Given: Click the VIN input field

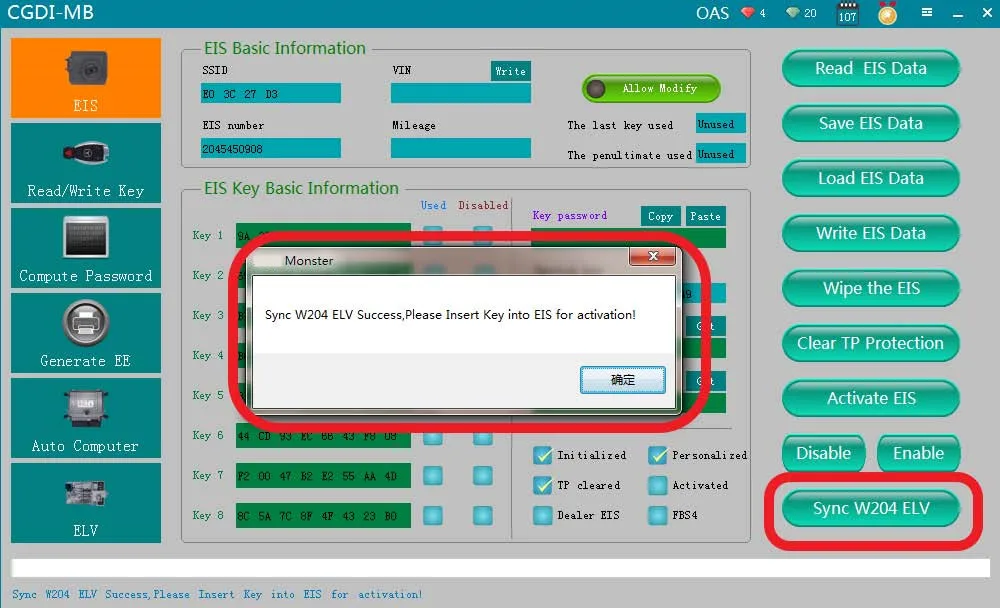Looking at the screenshot, I should pos(460,93).
